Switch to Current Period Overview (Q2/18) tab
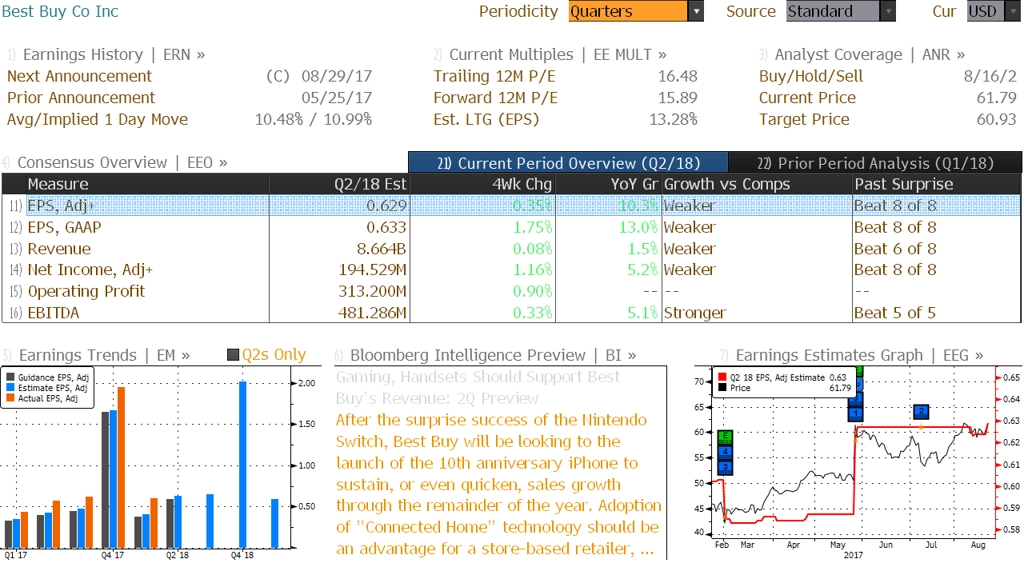This screenshot has height=563, width=1024. [568, 163]
